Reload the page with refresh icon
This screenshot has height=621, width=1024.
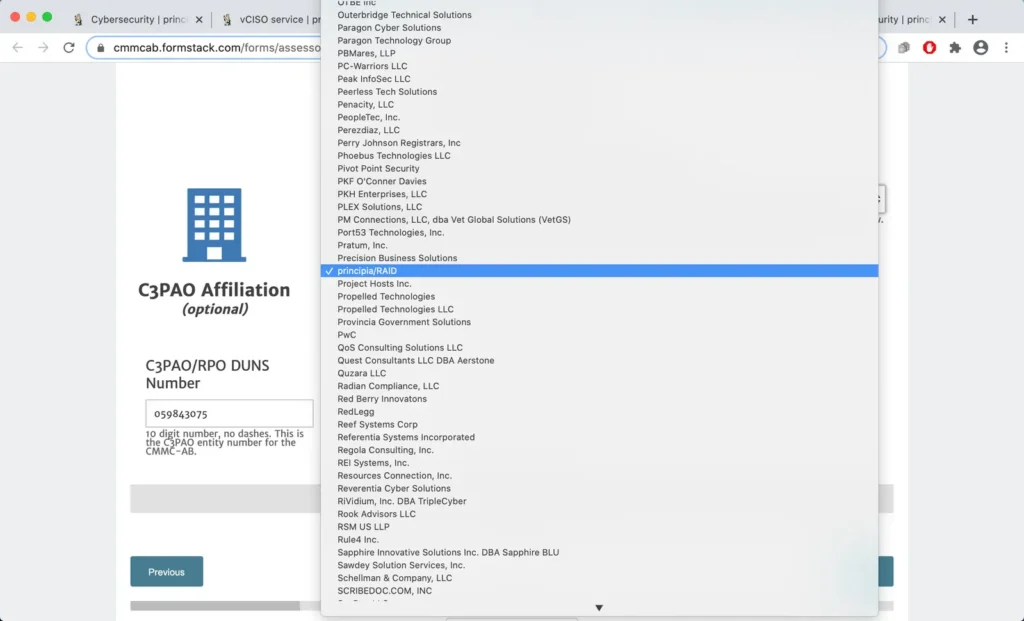pos(69,48)
